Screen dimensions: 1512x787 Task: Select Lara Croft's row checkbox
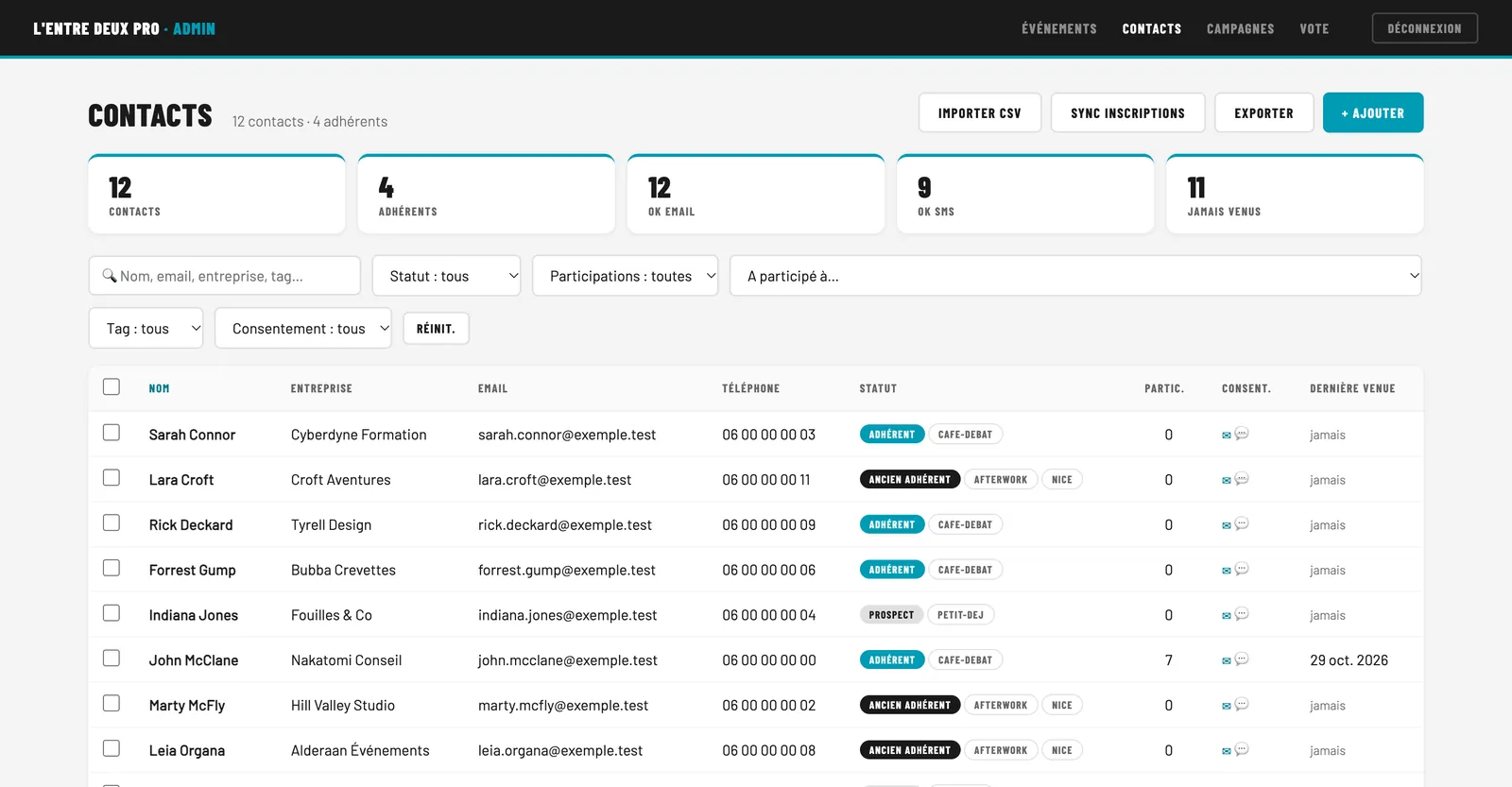click(112, 477)
